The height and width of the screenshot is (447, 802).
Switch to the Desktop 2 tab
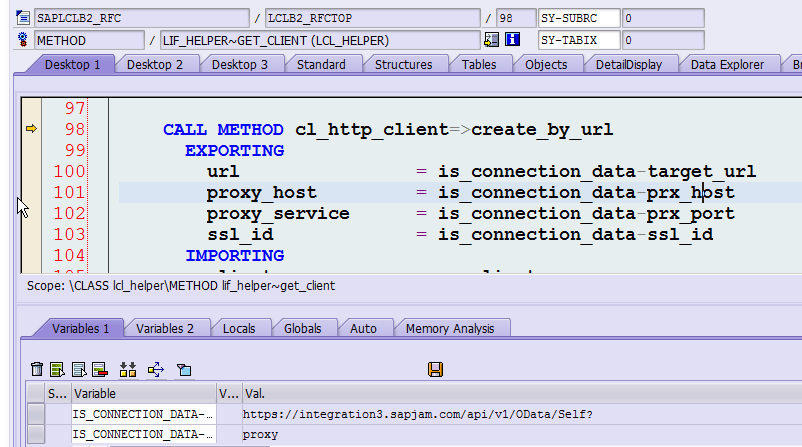point(154,65)
